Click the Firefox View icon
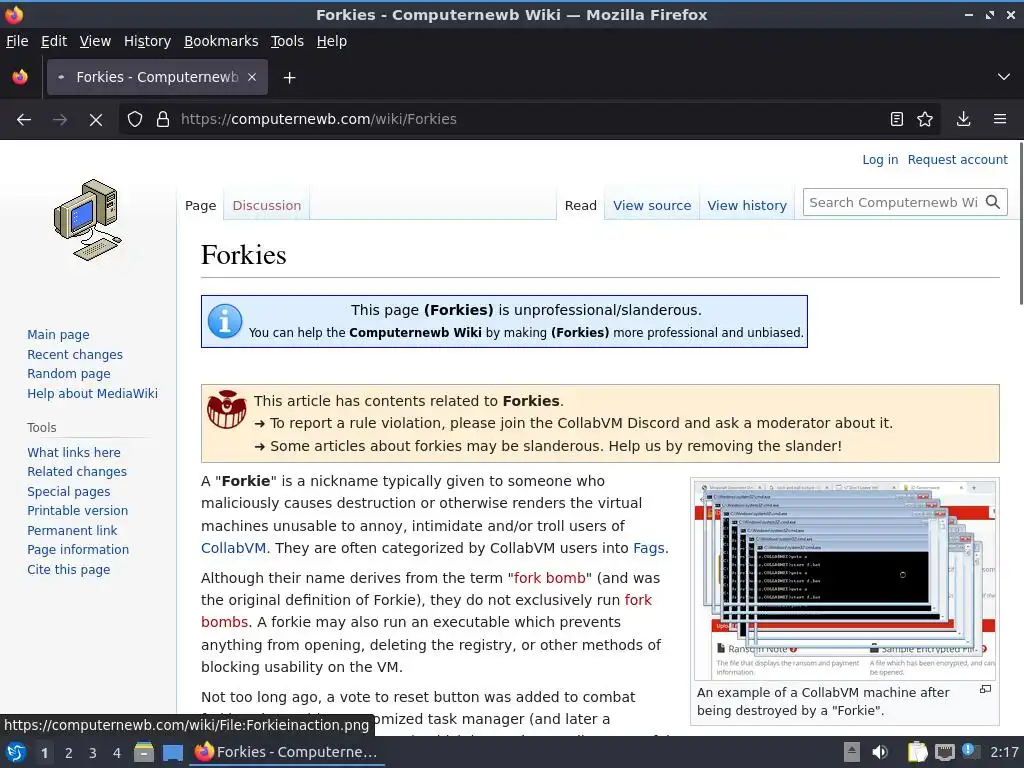Screen dimensions: 1024x768 20,77
